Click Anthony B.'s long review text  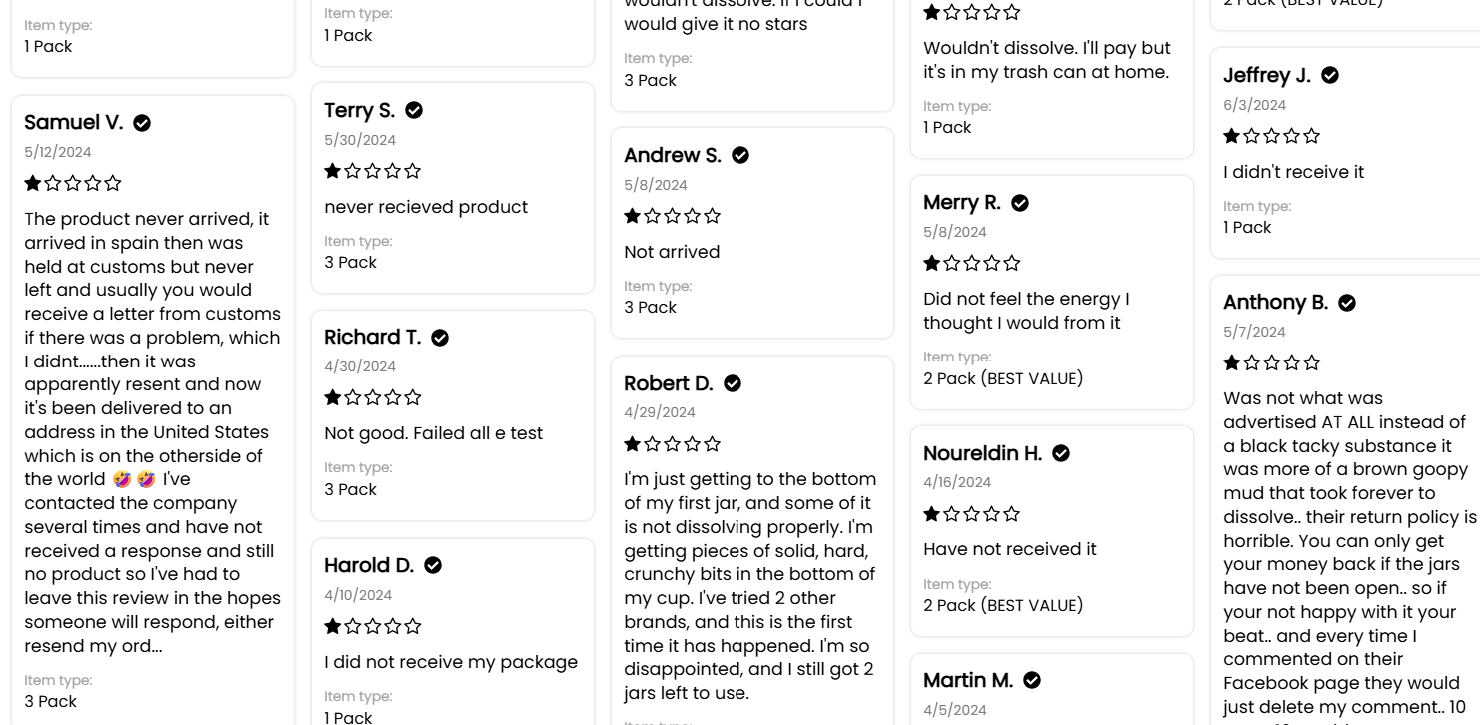point(1350,556)
